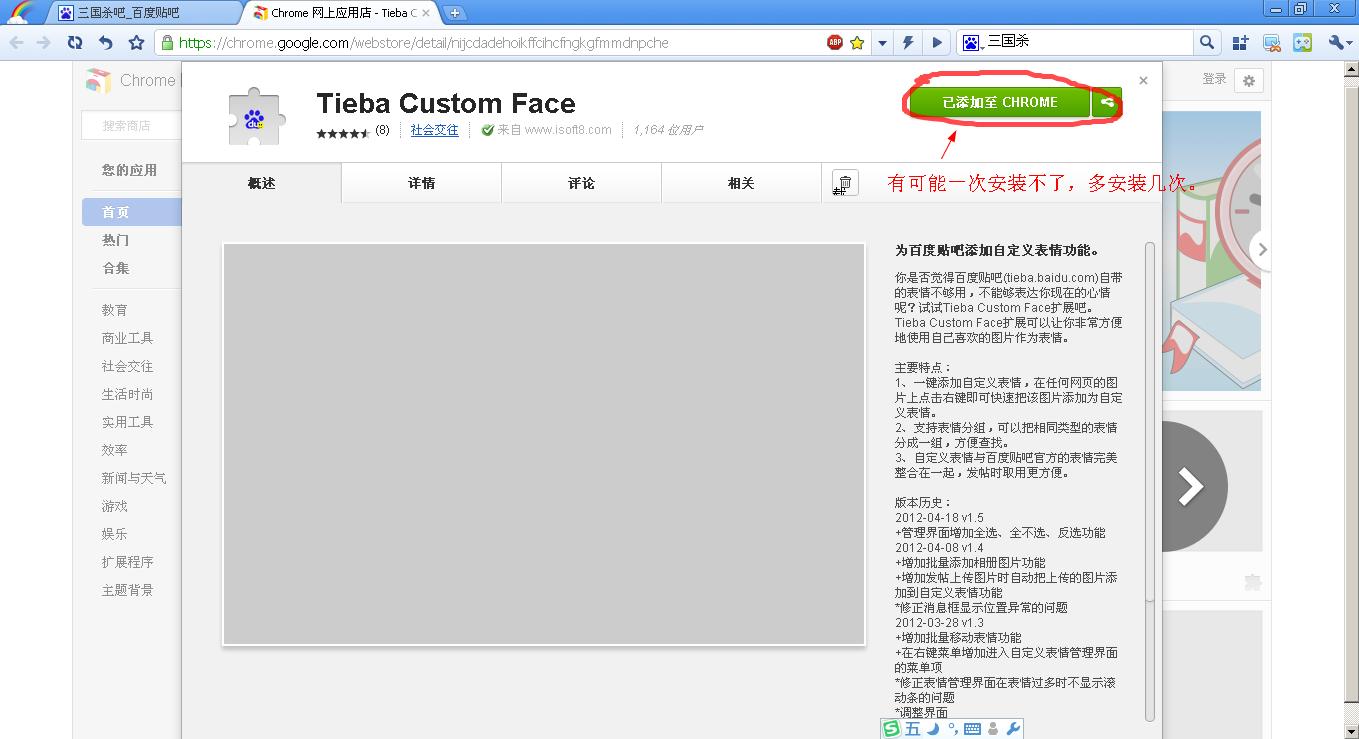
Task: Select 热门 in the store sidebar
Action: coord(115,240)
